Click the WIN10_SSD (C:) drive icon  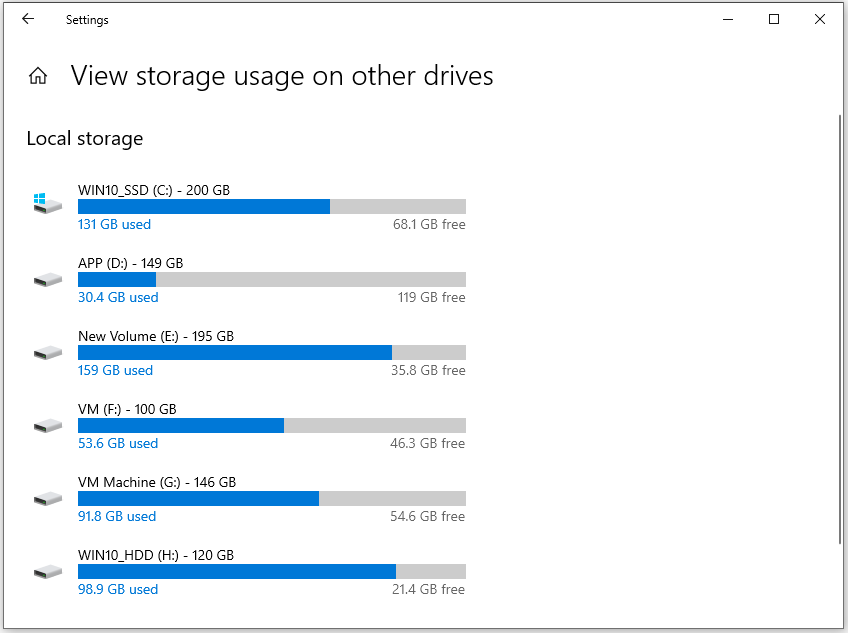tap(47, 200)
